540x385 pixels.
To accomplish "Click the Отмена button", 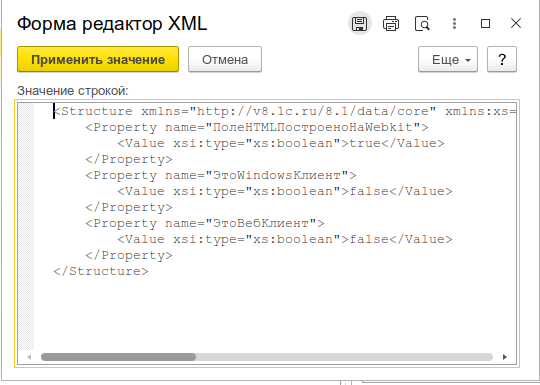I will click(x=225, y=59).
